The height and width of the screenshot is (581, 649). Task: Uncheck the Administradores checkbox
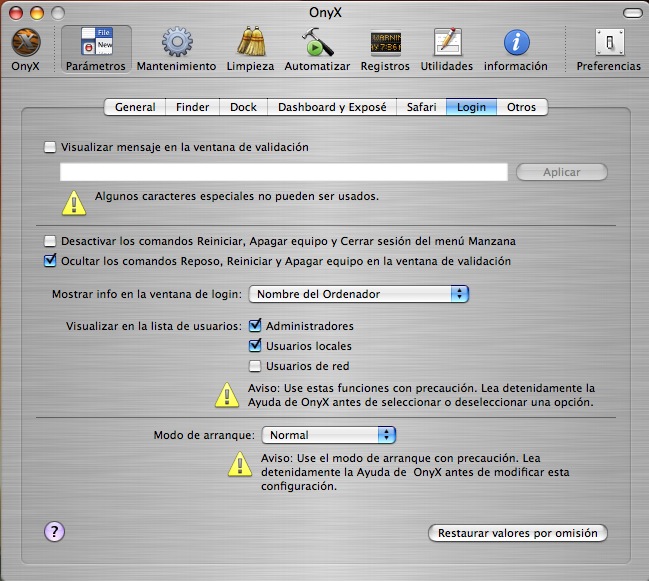click(255, 326)
